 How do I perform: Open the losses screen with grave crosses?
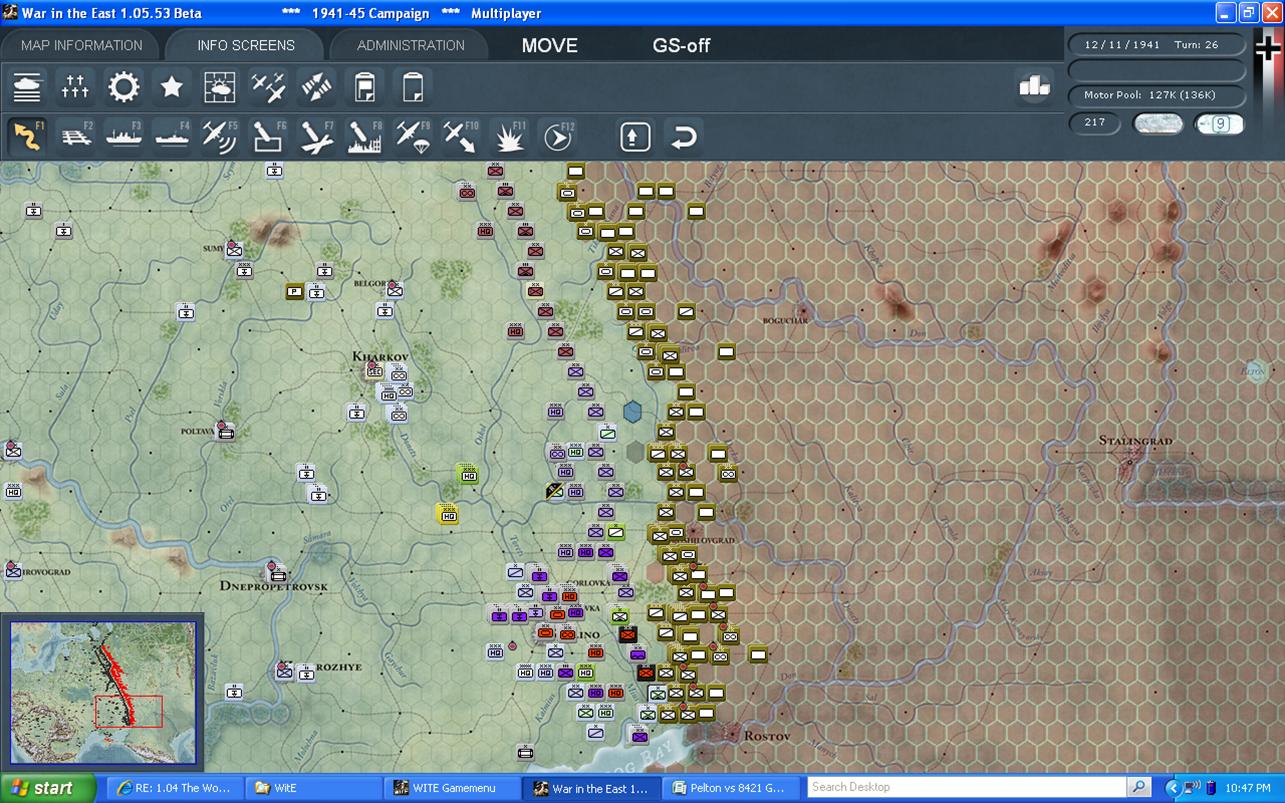75,87
